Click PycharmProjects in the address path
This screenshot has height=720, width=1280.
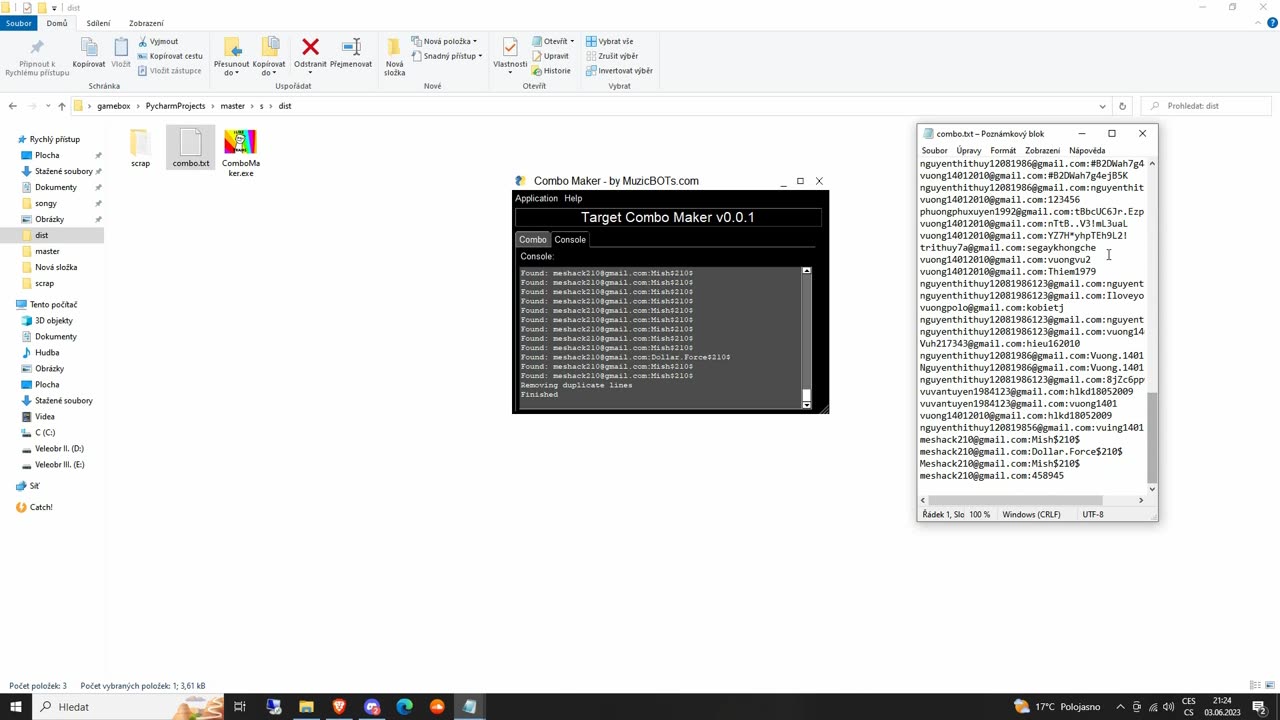[175, 106]
